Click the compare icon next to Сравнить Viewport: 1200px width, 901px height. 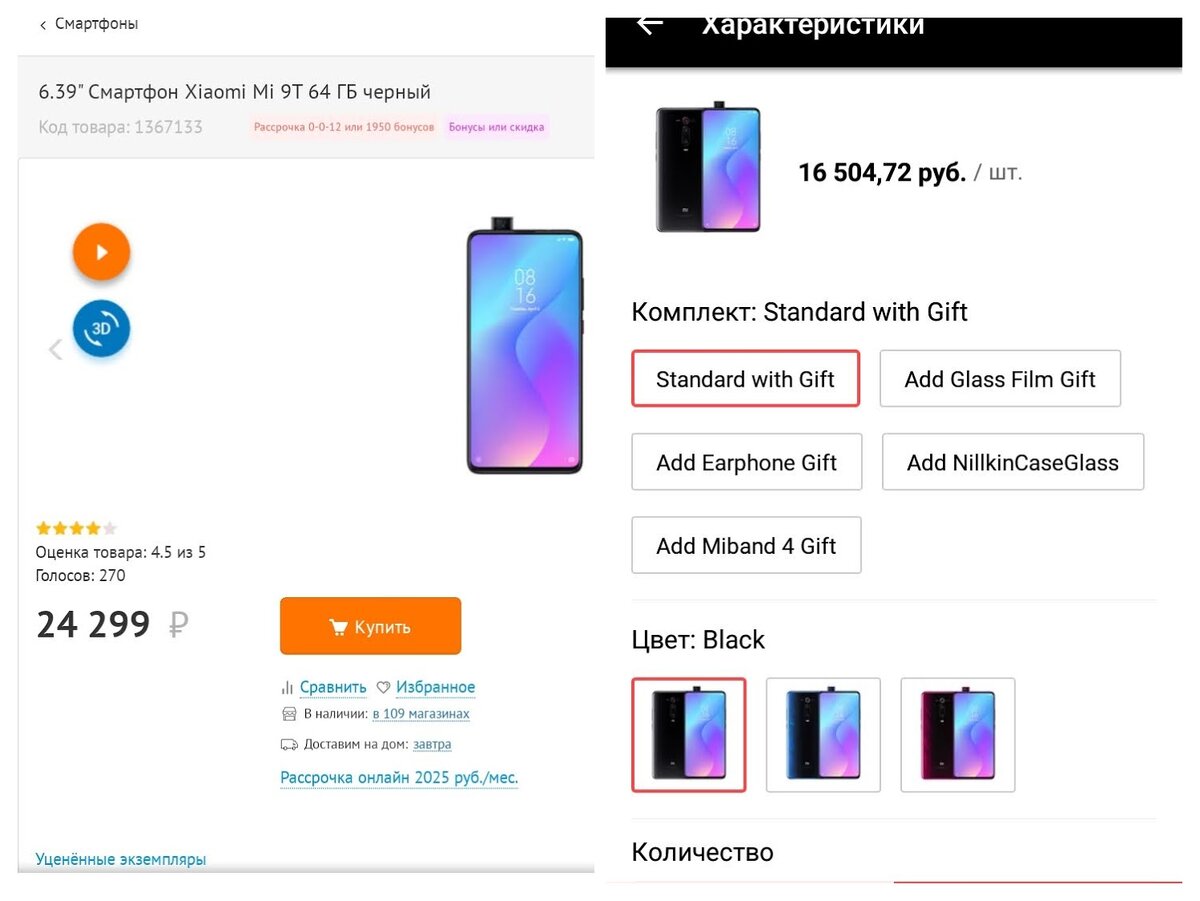288,686
